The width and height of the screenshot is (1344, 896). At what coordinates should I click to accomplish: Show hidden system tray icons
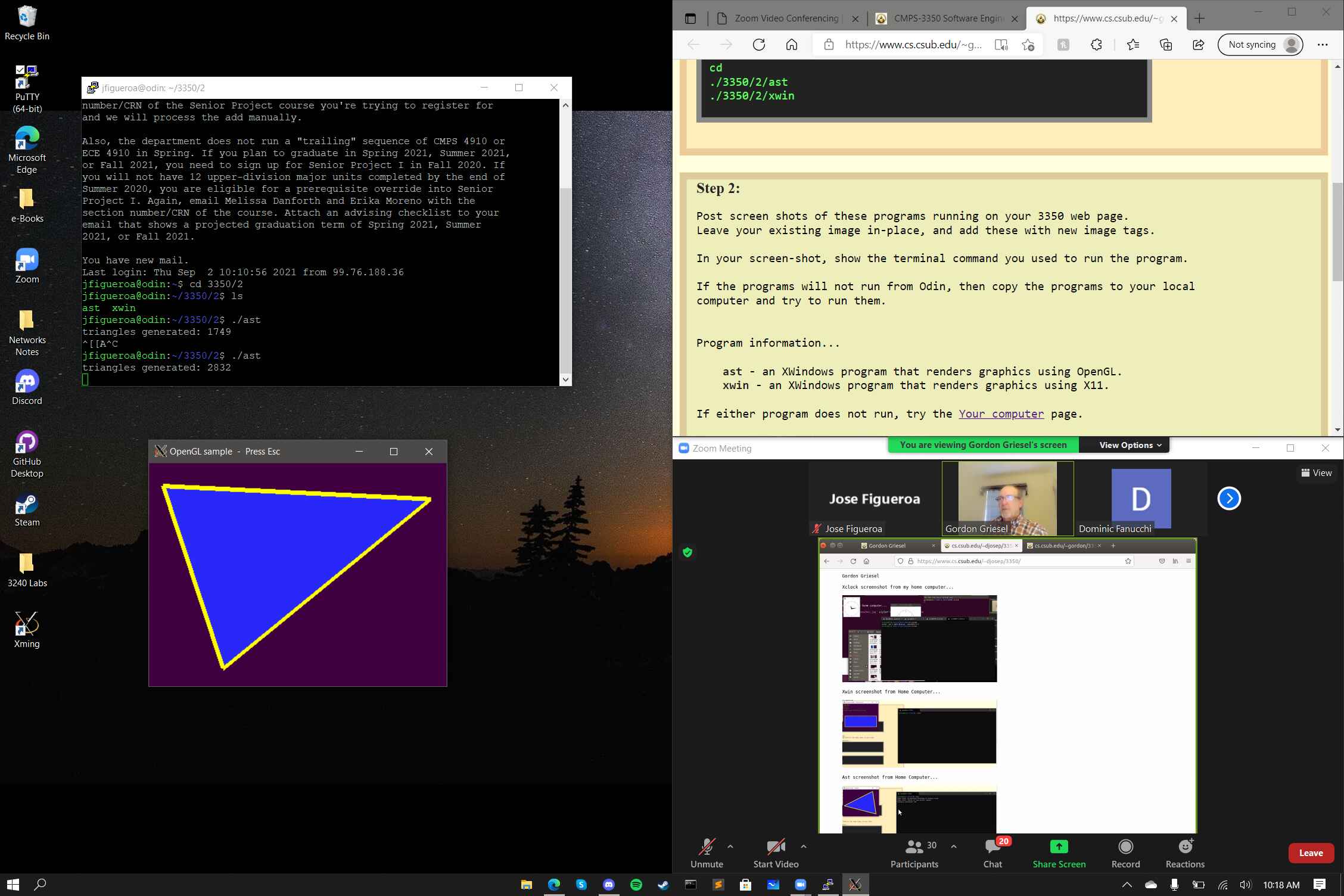(x=1126, y=885)
